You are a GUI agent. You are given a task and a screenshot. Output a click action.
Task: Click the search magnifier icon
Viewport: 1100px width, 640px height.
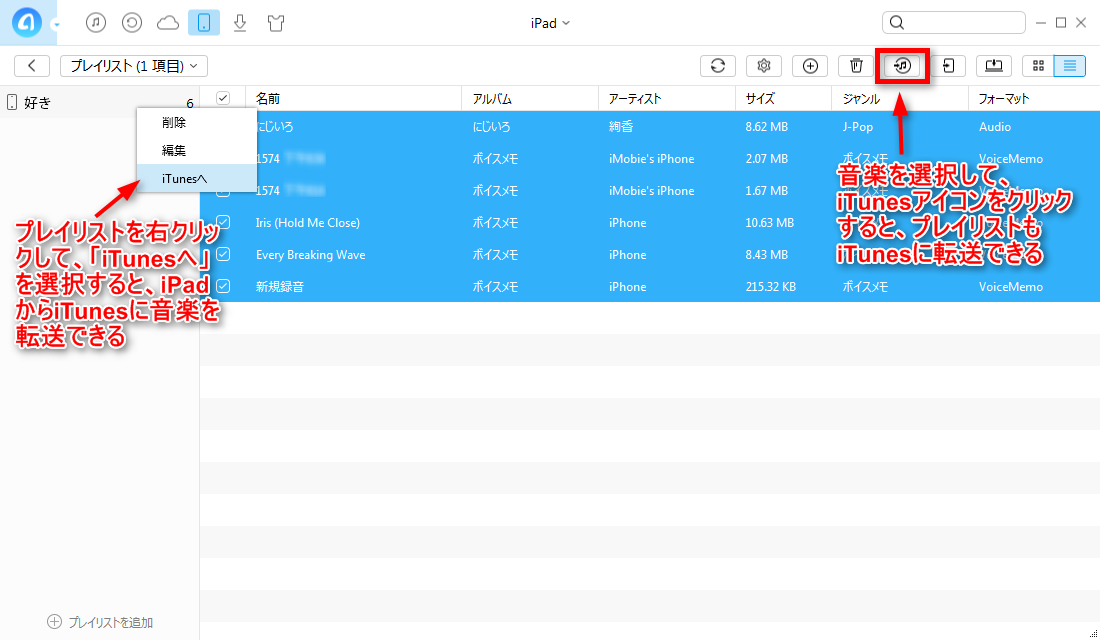pos(897,22)
